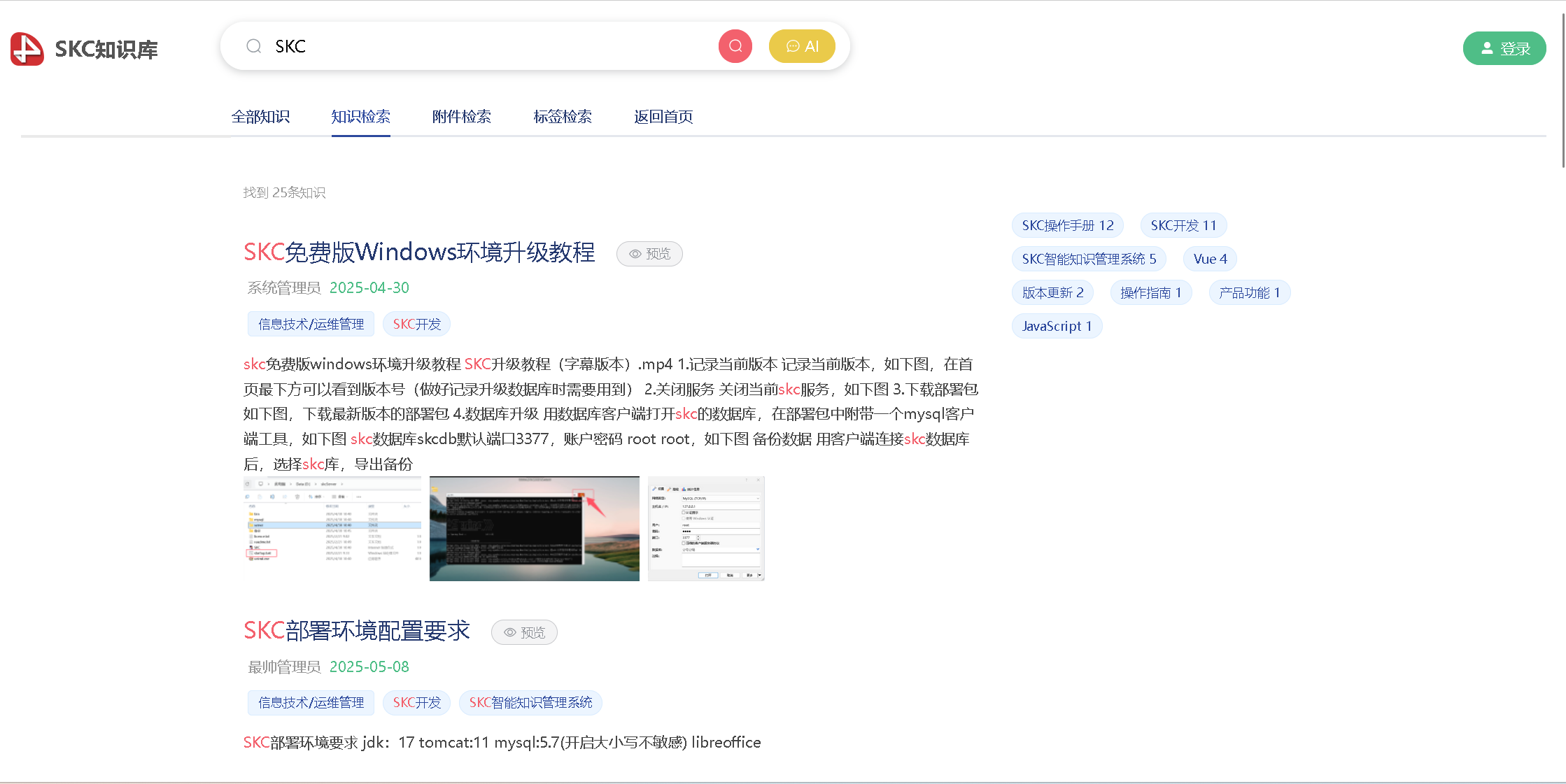
Task: Select the JavaScript 1 tag
Action: (1056, 326)
